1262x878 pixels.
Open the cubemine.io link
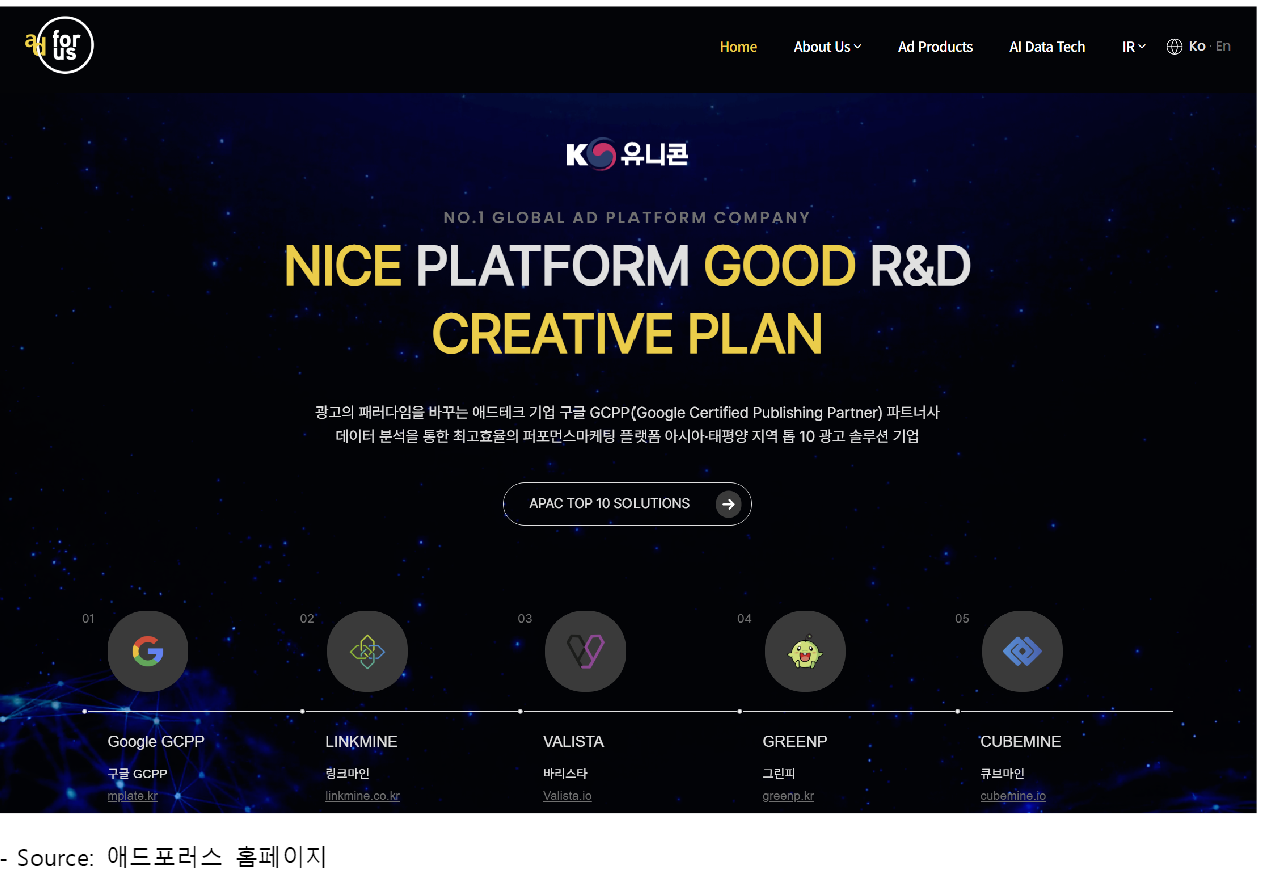(x=1013, y=796)
